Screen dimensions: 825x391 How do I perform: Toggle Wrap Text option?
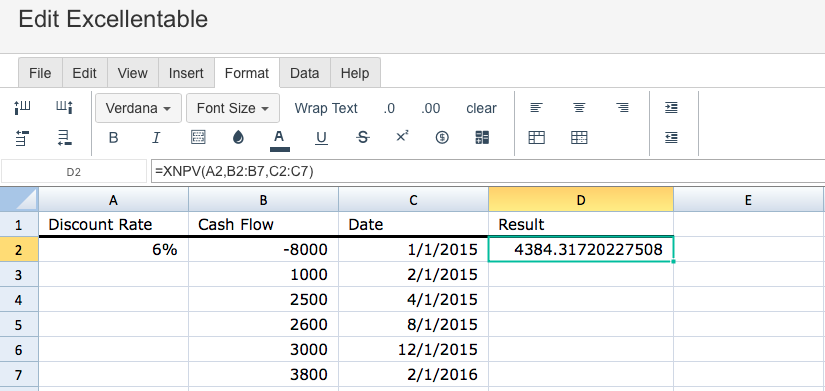(326, 108)
